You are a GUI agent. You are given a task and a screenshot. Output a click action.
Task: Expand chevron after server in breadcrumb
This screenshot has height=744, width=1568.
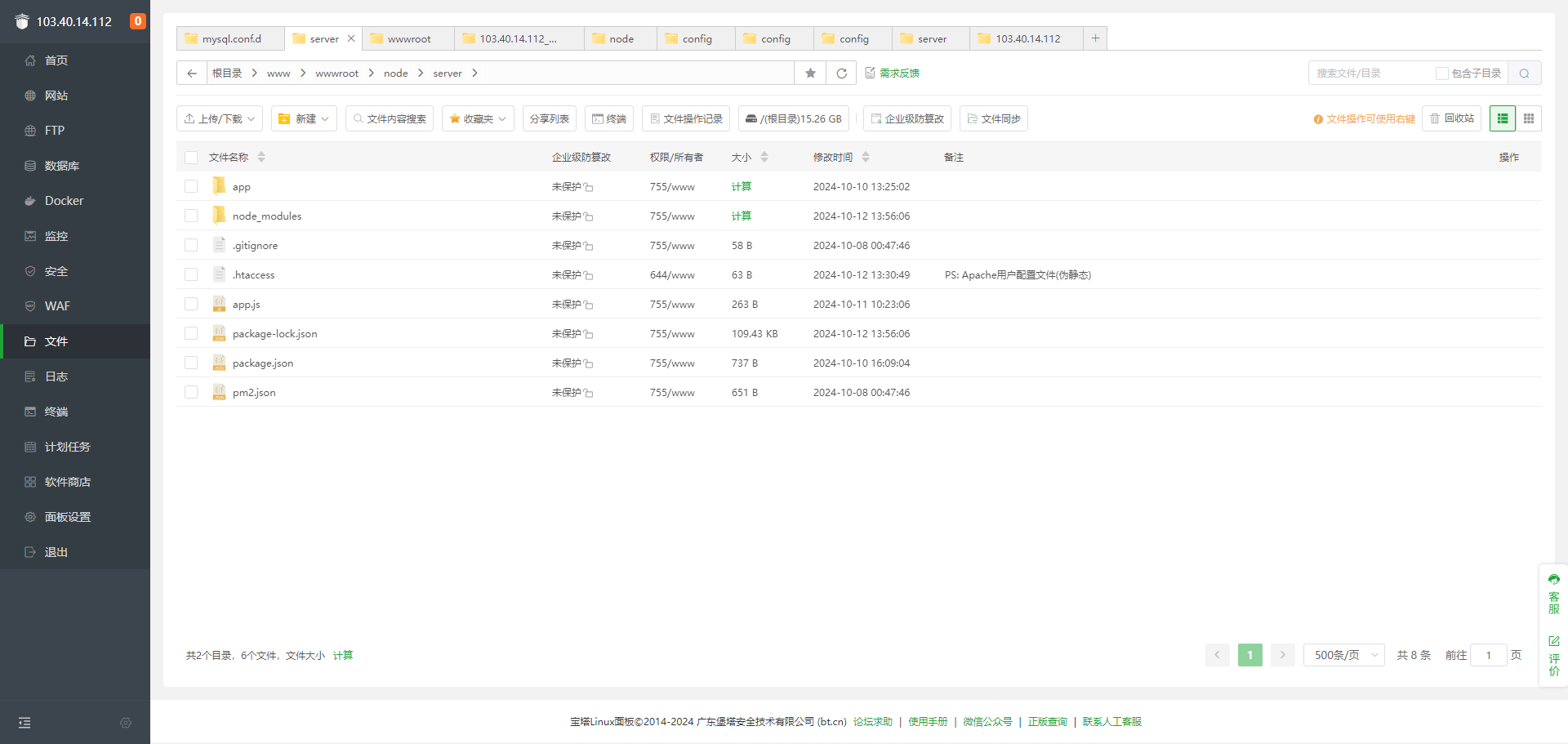click(474, 74)
